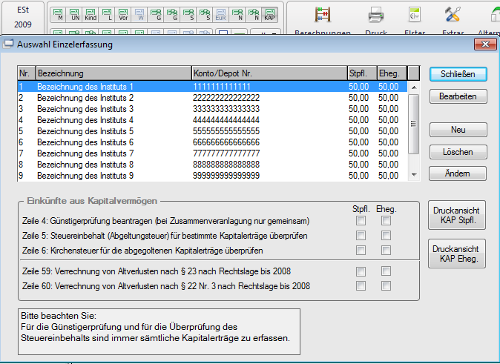This screenshot has height=364, width=500.
Task: Open Druckansicht KAP Eheg.
Action: (457, 254)
